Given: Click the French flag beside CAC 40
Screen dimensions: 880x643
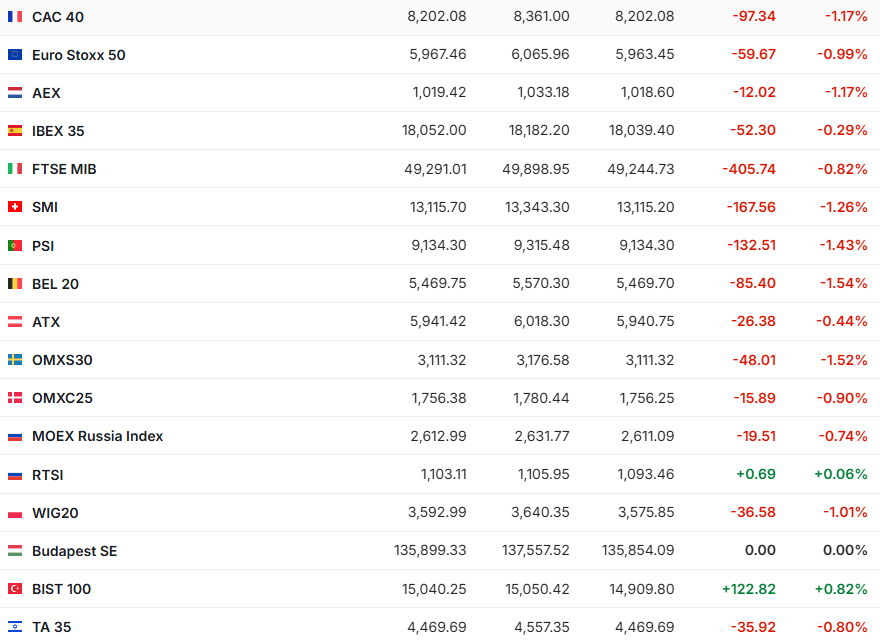Looking at the screenshot, I should coord(15,16).
